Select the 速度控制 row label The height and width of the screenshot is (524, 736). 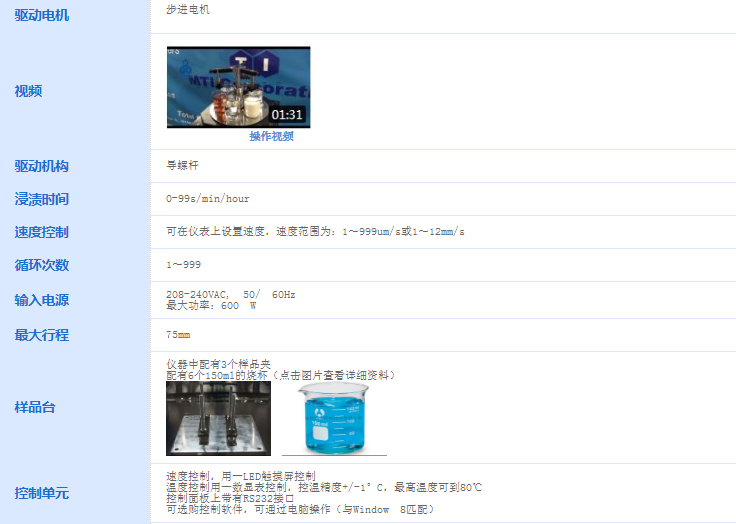tap(42, 232)
